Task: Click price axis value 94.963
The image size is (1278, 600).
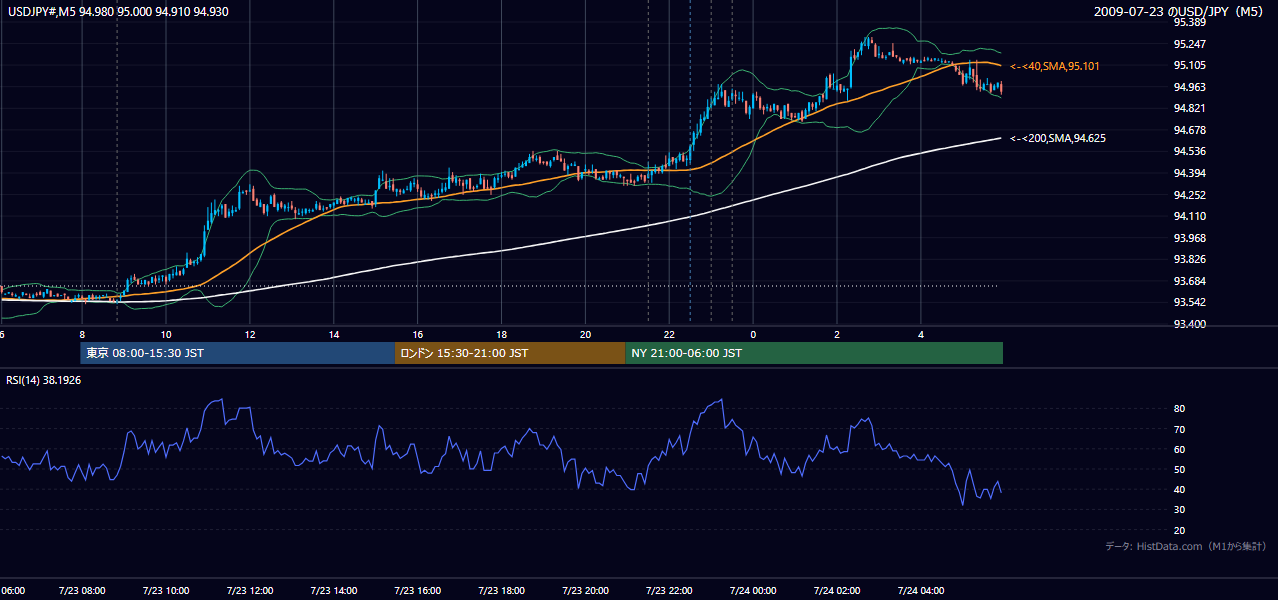Action: 1191,87
